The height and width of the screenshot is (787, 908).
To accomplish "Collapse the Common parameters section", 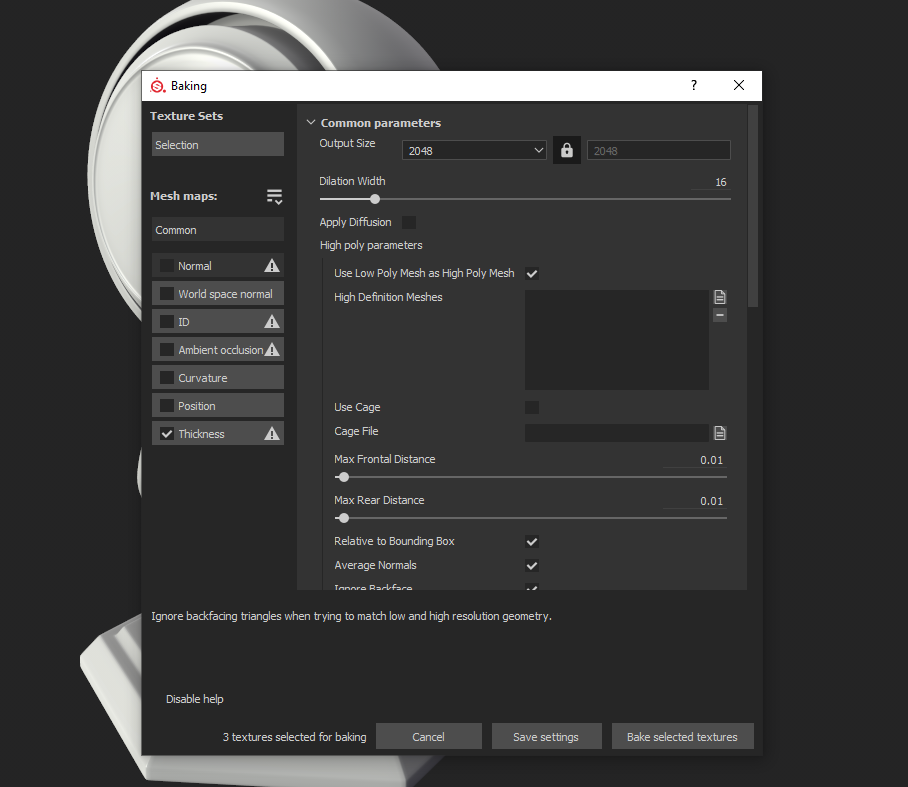I will click(x=311, y=123).
